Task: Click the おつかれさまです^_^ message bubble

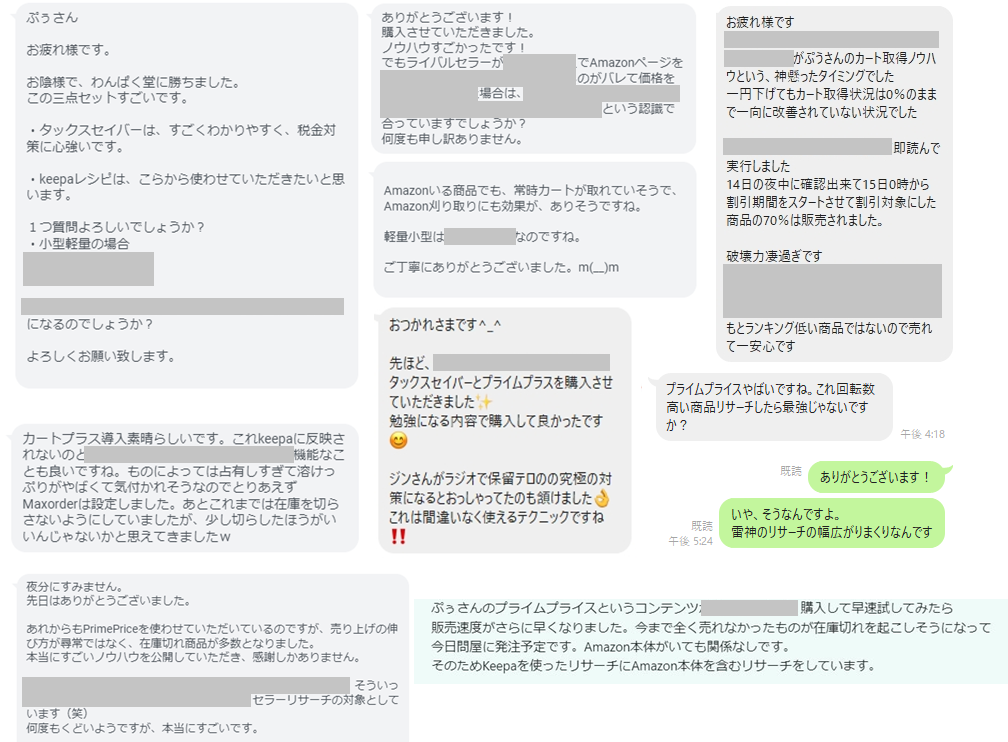Action: pos(505,430)
